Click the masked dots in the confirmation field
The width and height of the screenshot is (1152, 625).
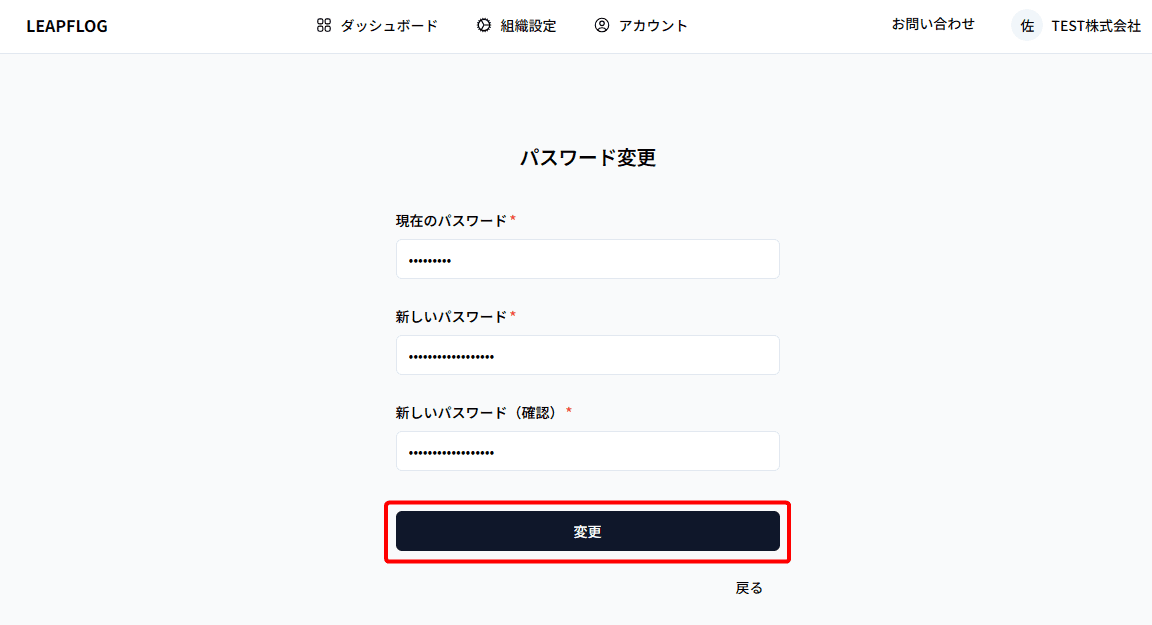[451, 451]
